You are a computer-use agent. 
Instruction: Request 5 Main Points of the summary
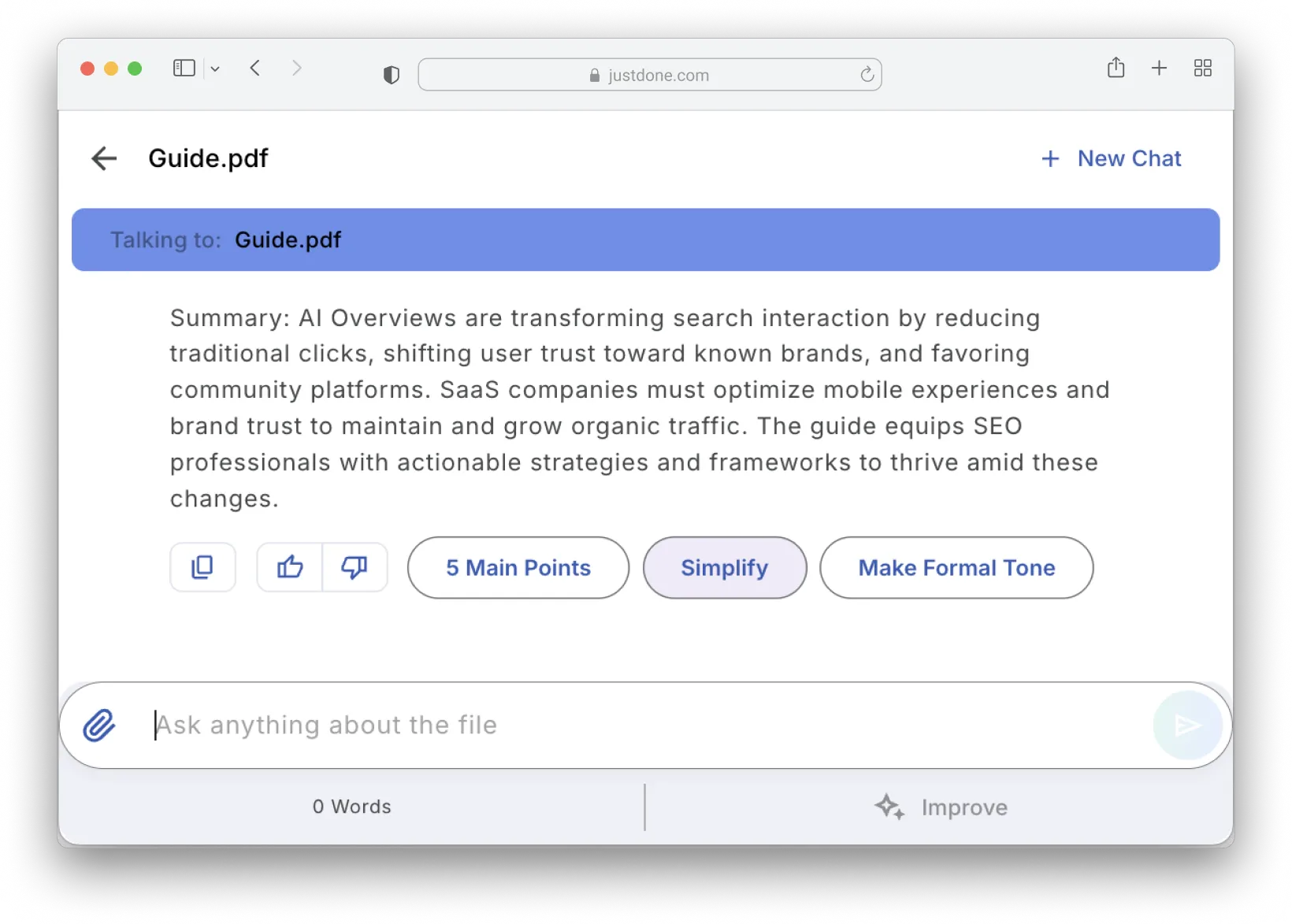pyautogui.click(x=518, y=568)
